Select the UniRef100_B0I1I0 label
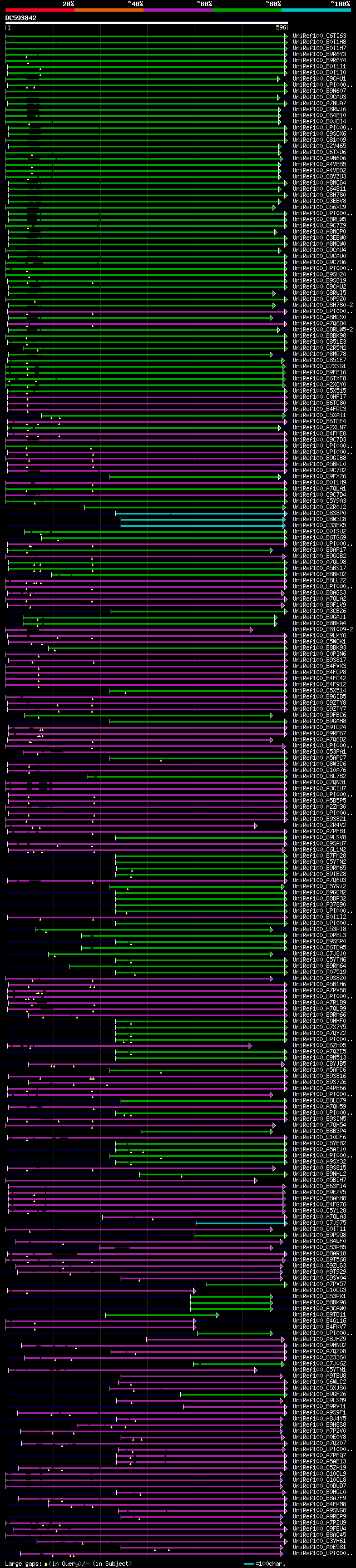 tap(319, 72)
